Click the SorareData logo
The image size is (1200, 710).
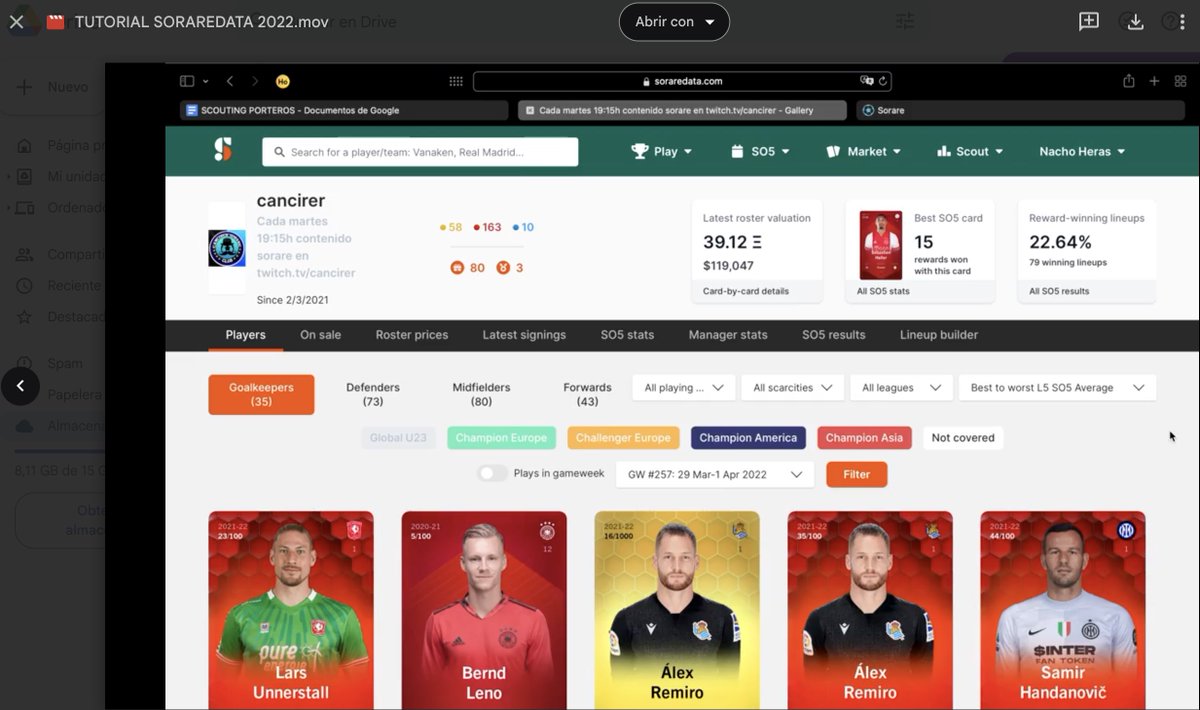(x=223, y=151)
